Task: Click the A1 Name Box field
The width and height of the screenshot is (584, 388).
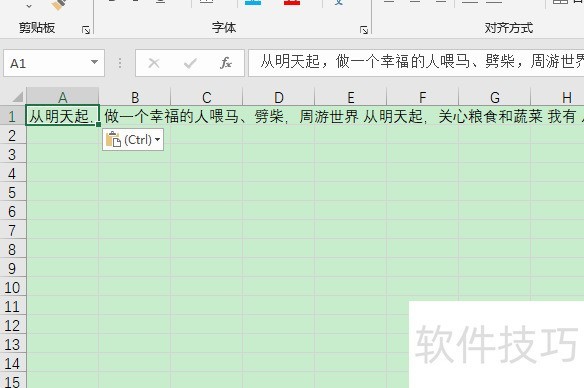Action: (54, 63)
